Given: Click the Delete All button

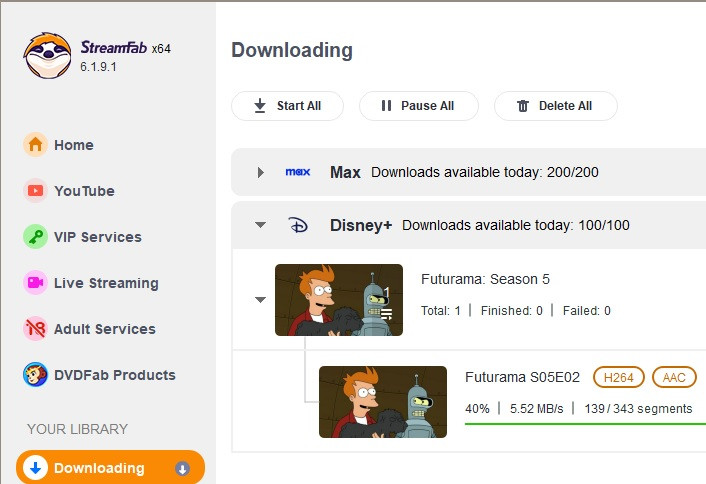Looking at the screenshot, I should point(556,106).
